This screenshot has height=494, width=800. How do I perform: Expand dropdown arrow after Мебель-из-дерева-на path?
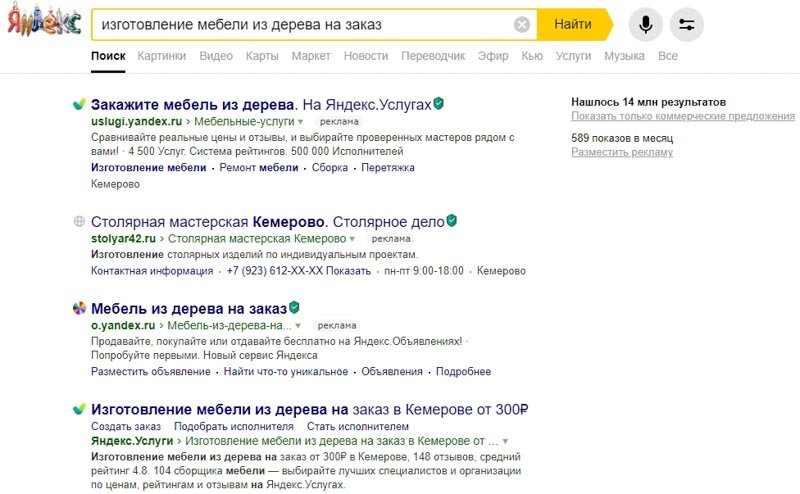(298, 326)
